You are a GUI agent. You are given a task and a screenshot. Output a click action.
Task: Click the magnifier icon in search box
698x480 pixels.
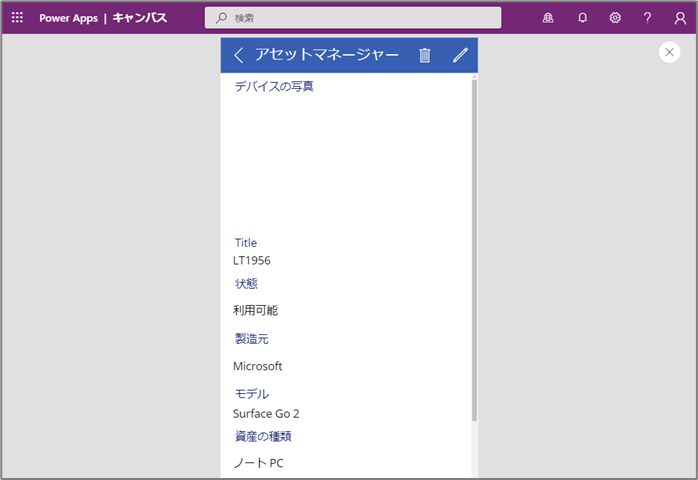(x=221, y=18)
